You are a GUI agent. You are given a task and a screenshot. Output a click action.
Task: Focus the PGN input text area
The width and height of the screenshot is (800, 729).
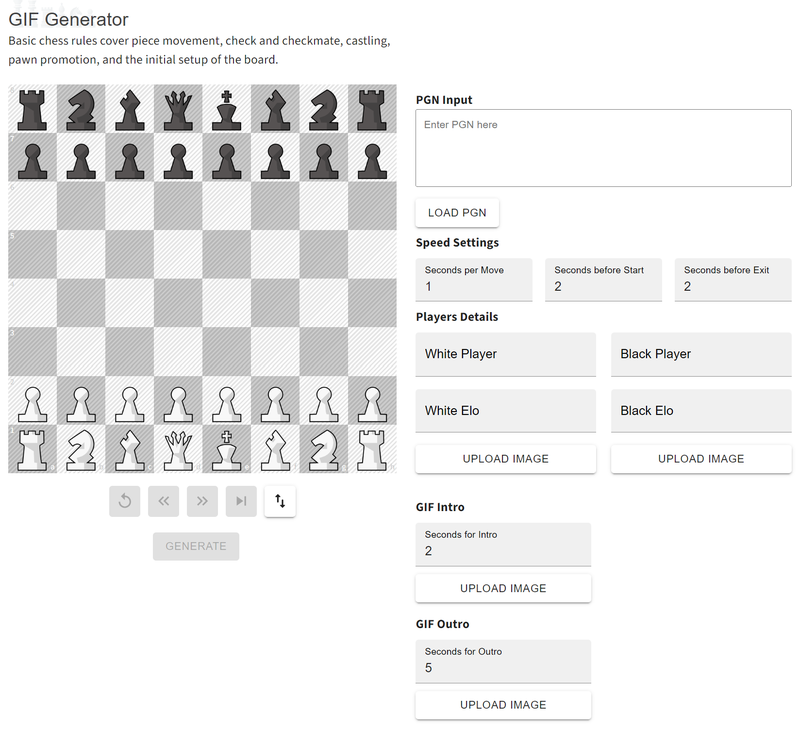pyautogui.click(x=603, y=148)
